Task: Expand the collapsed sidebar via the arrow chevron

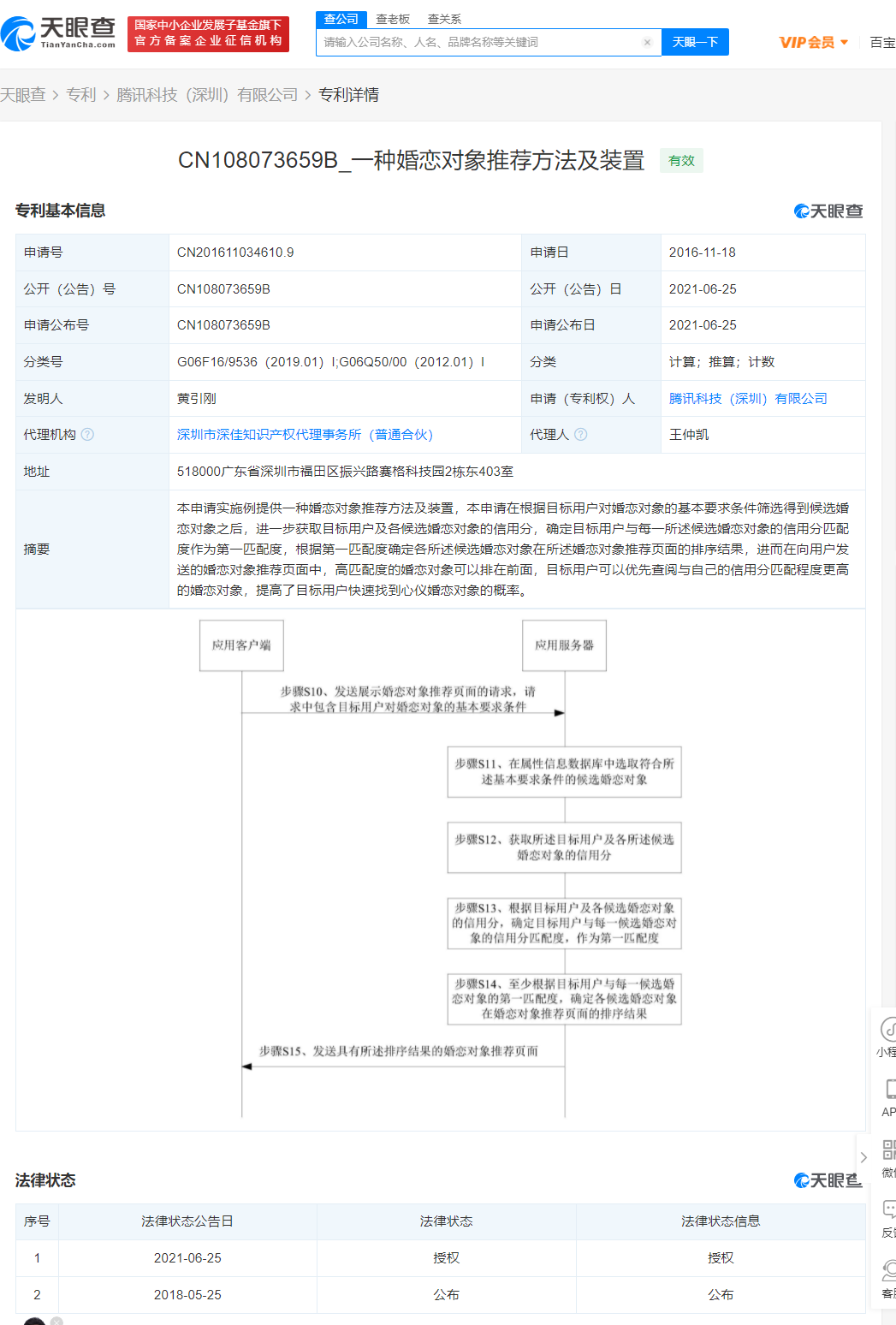Action: click(864, 1156)
